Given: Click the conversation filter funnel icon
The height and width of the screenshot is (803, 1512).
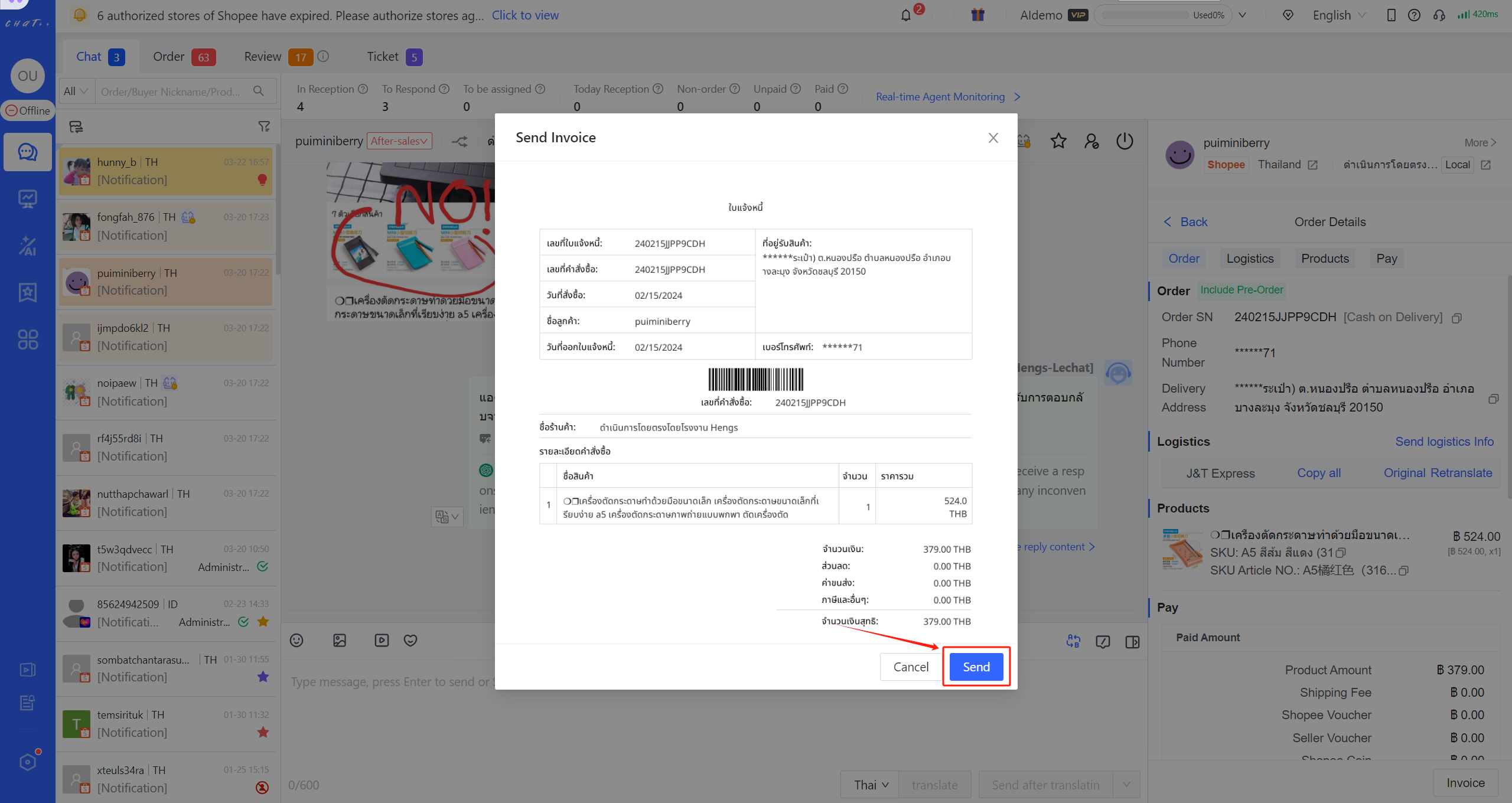Looking at the screenshot, I should click(264, 126).
